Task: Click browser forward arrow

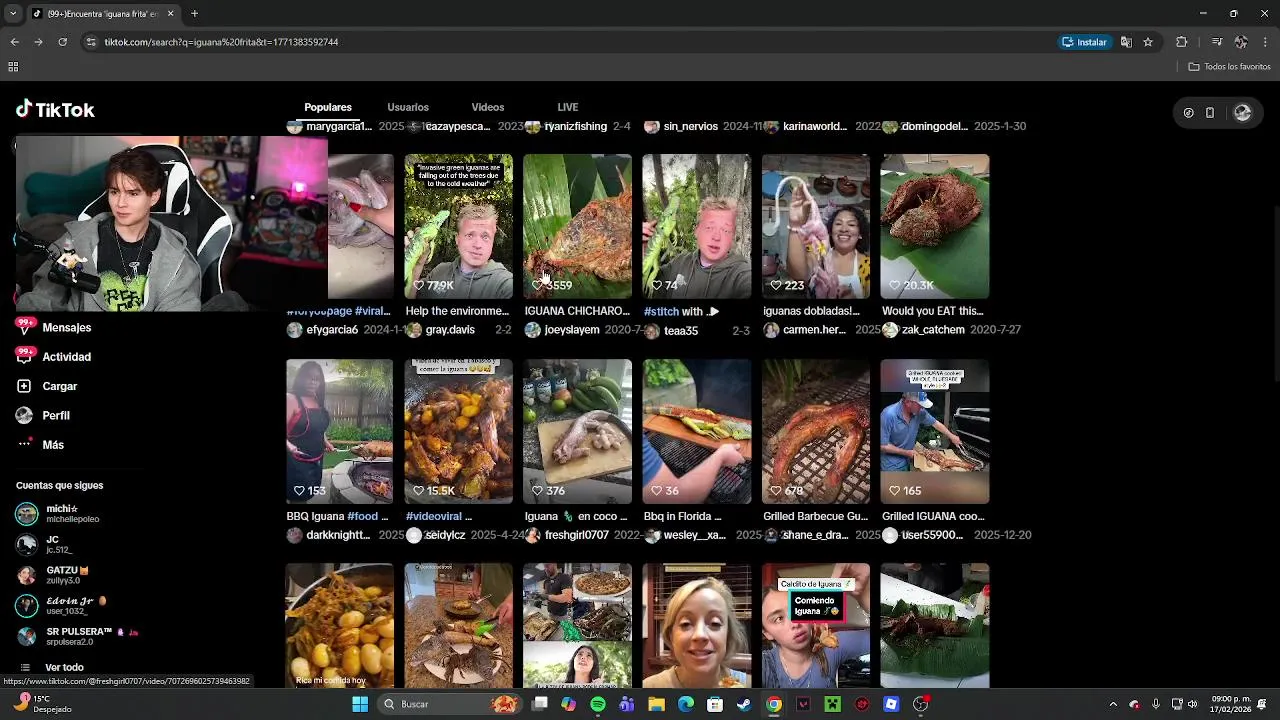Action: (x=38, y=42)
